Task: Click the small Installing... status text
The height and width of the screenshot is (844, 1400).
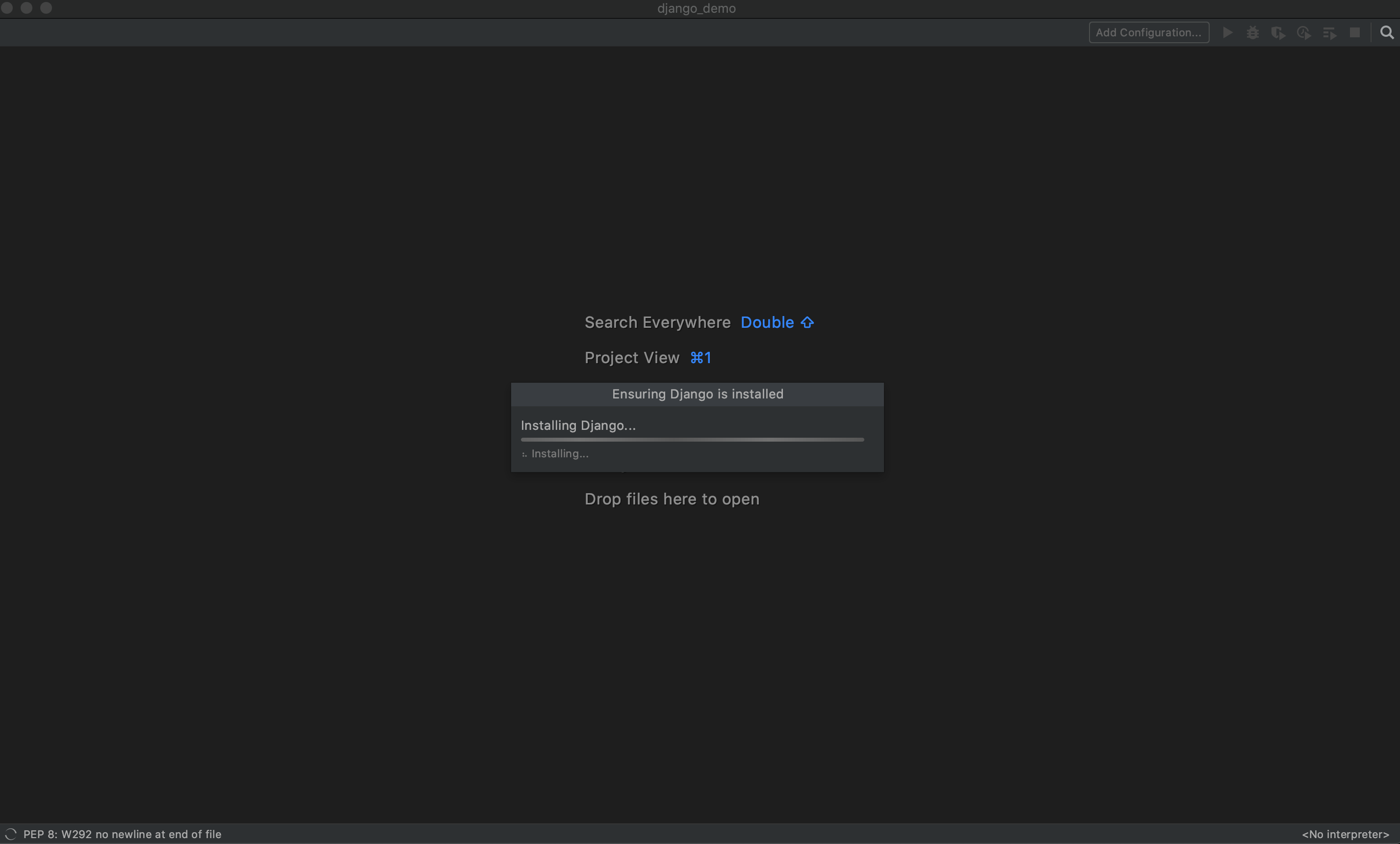Action: click(x=560, y=453)
